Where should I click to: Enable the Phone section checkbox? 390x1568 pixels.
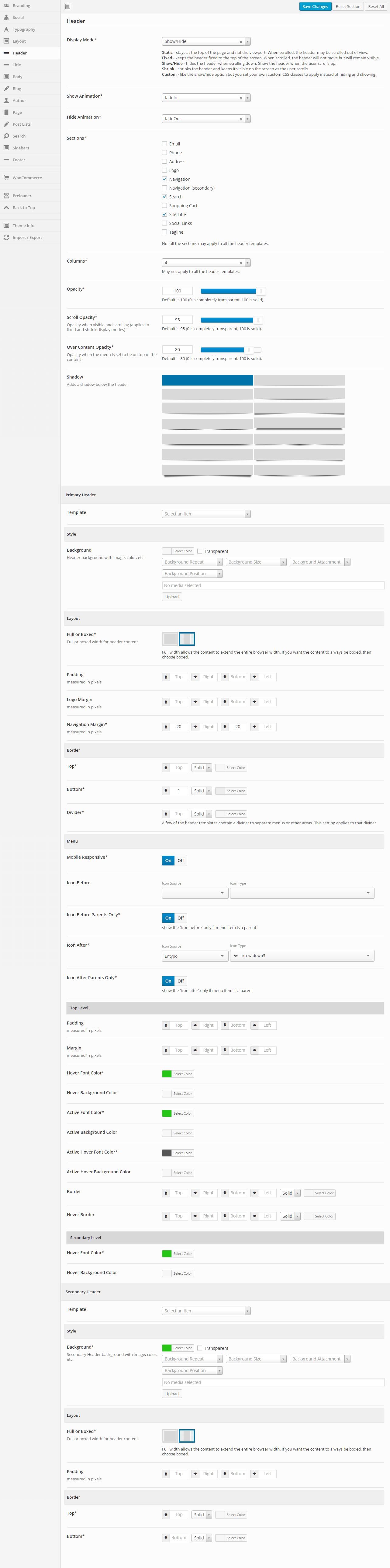[164, 153]
